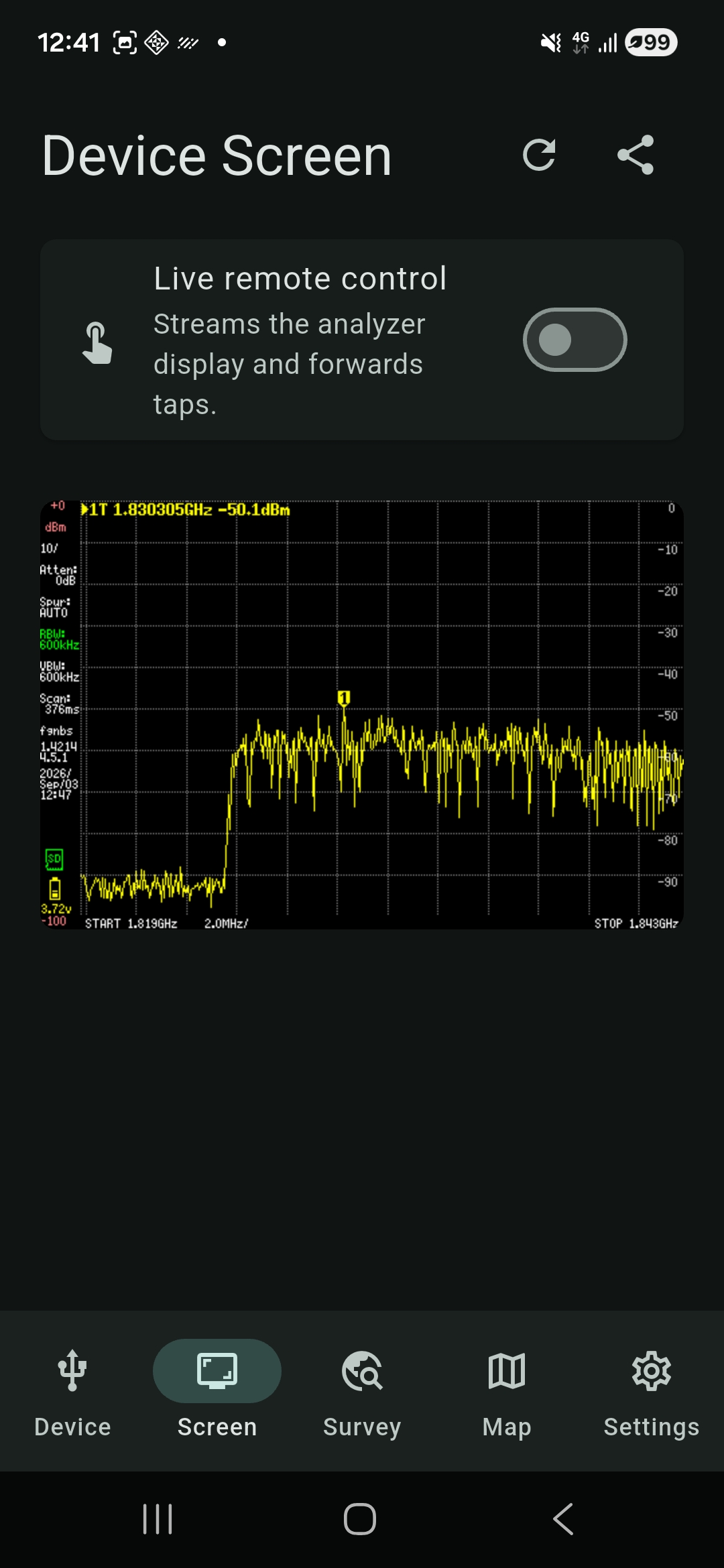The image size is (724, 1568).
Task: Tap the Atten 0dB label
Action: pyautogui.click(x=58, y=575)
